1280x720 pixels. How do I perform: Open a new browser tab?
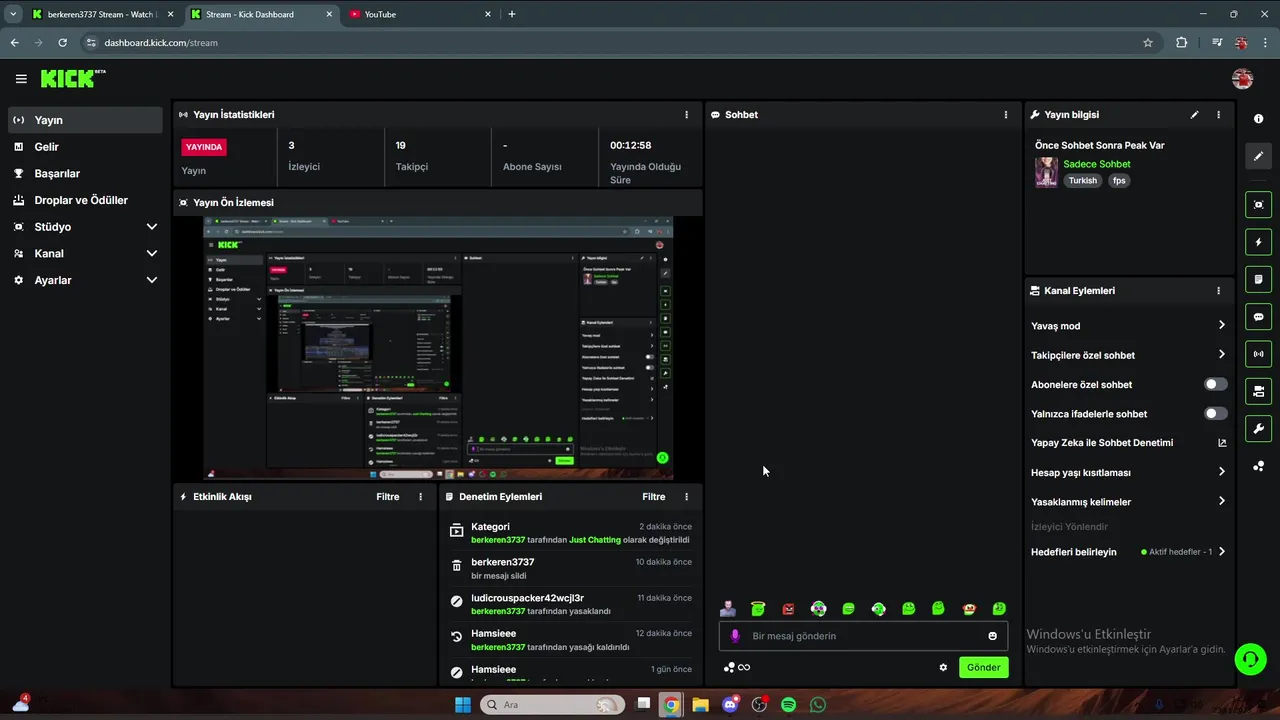pyautogui.click(x=512, y=14)
